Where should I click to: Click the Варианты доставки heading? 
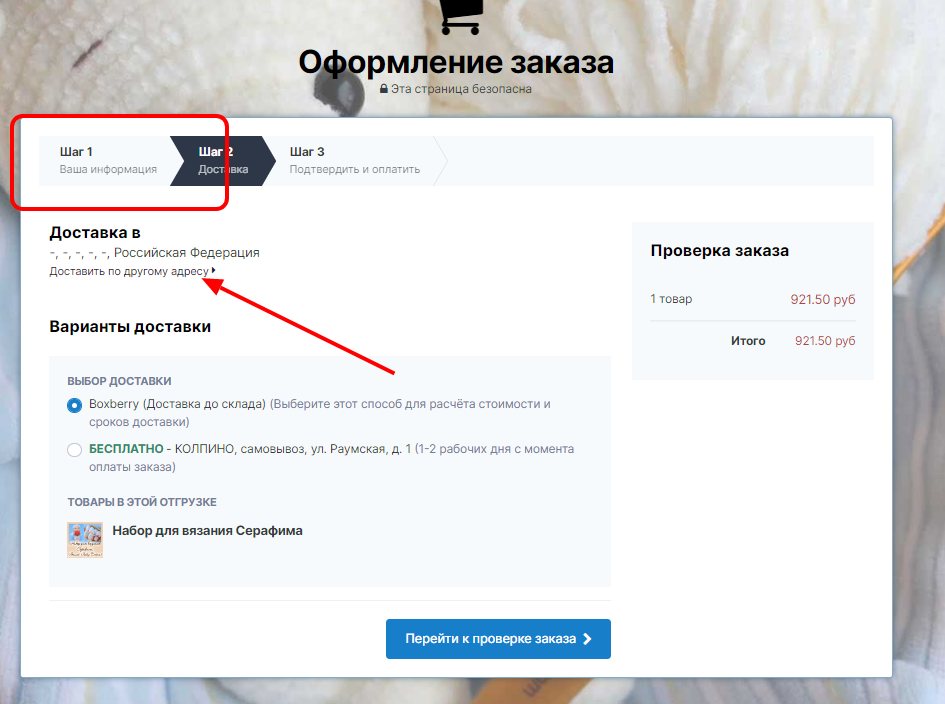[x=130, y=327]
